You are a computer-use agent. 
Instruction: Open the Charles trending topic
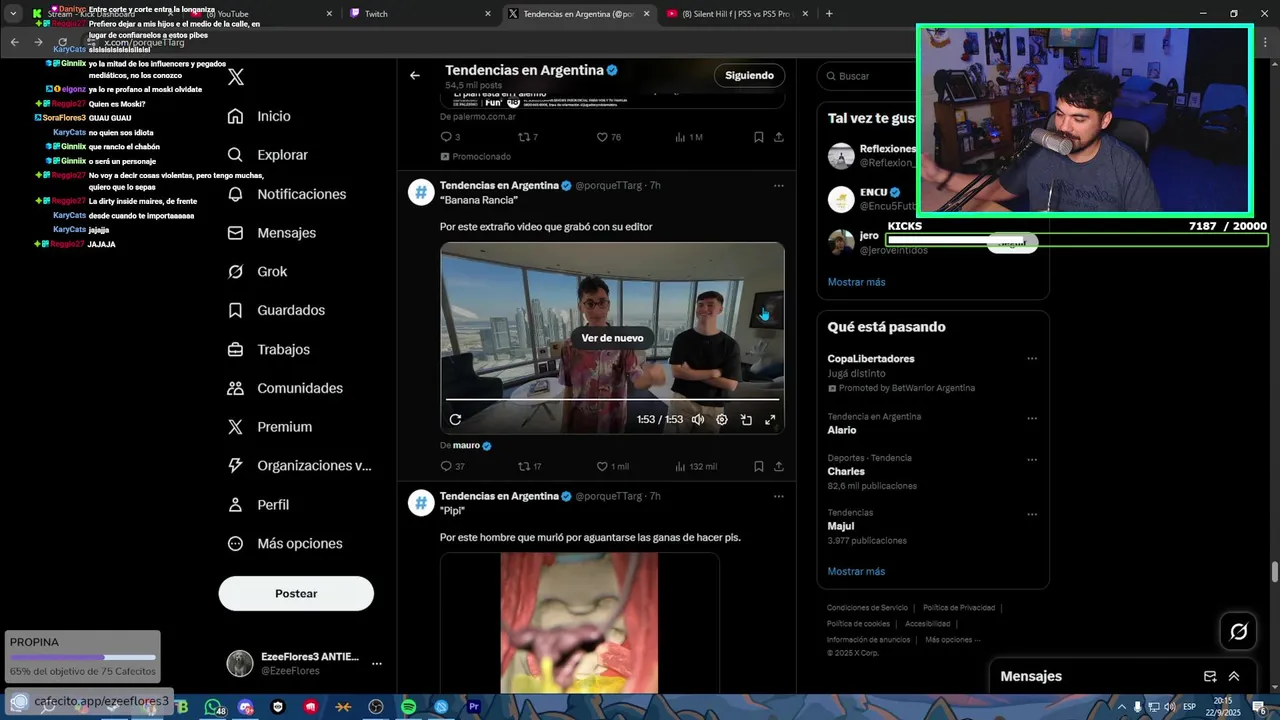[x=846, y=472]
